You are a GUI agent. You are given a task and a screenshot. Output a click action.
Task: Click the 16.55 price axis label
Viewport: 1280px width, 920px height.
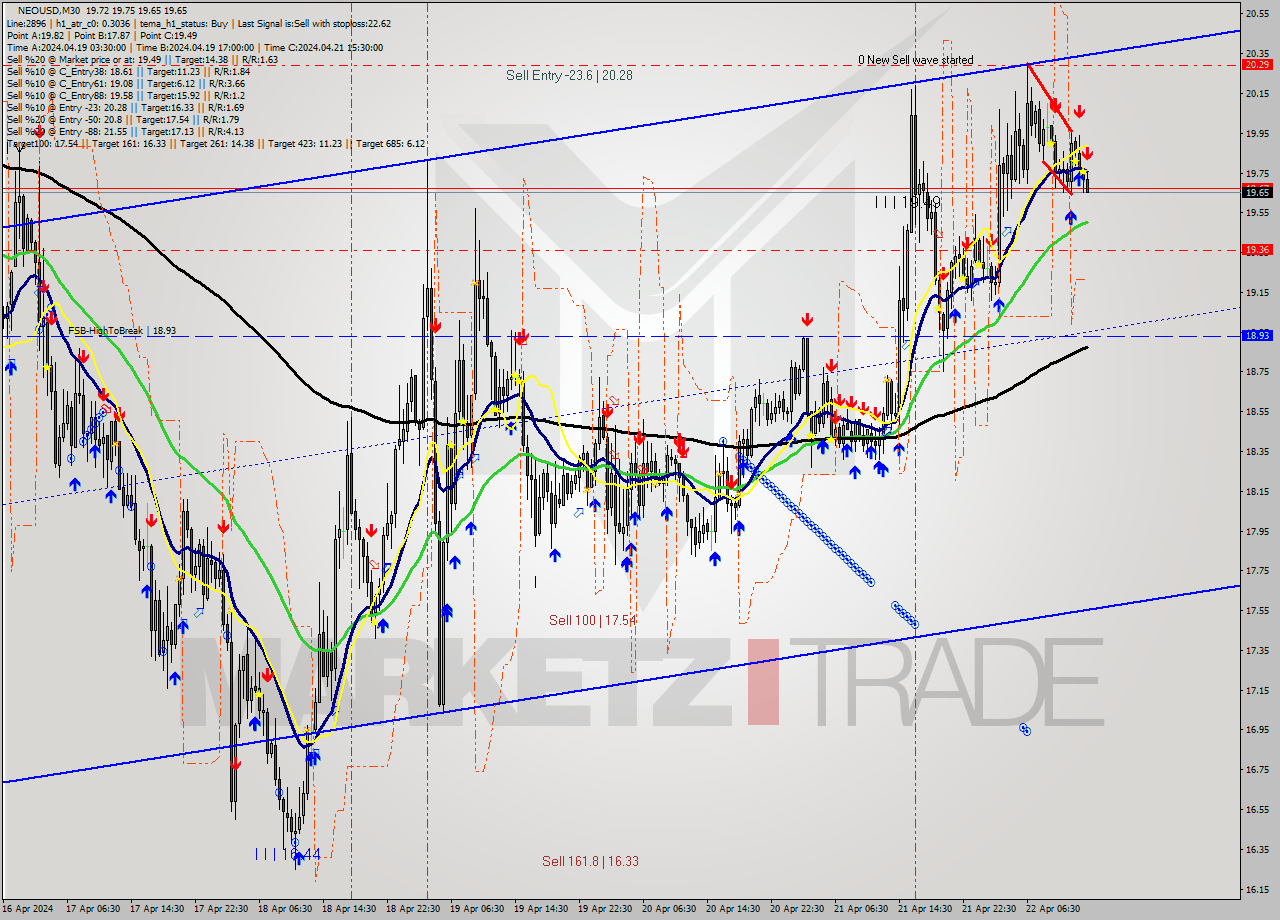click(x=1257, y=809)
